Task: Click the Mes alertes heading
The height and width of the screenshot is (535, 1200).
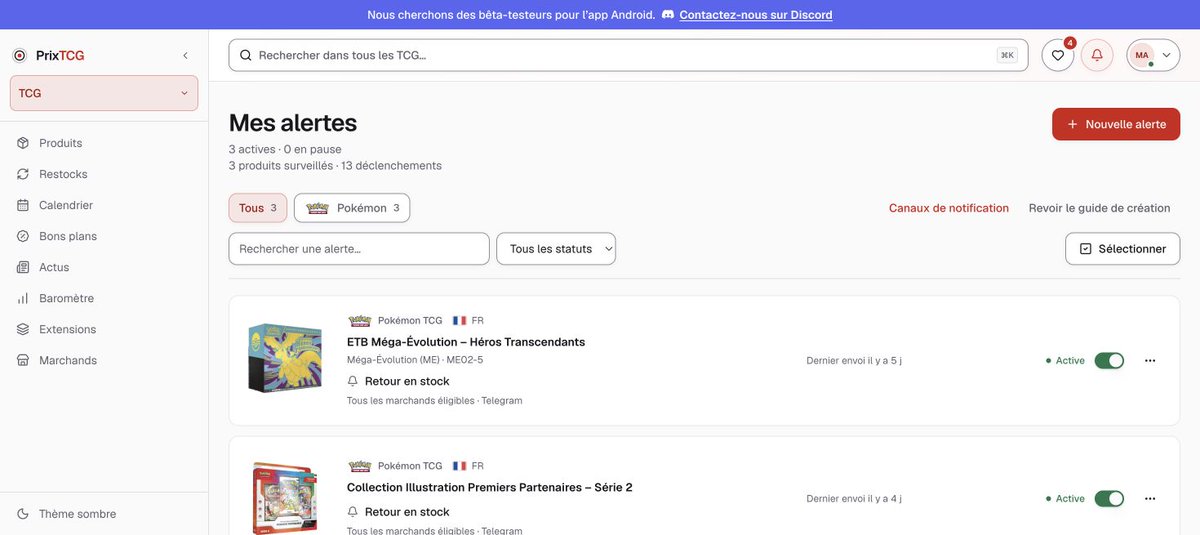Action: point(293,123)
